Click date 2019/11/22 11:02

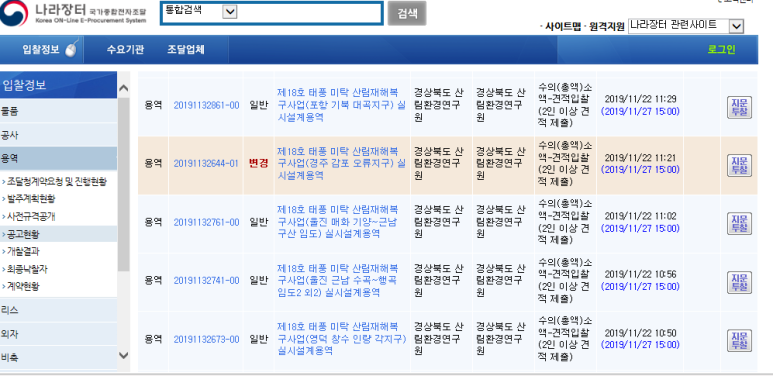[640, 216]
